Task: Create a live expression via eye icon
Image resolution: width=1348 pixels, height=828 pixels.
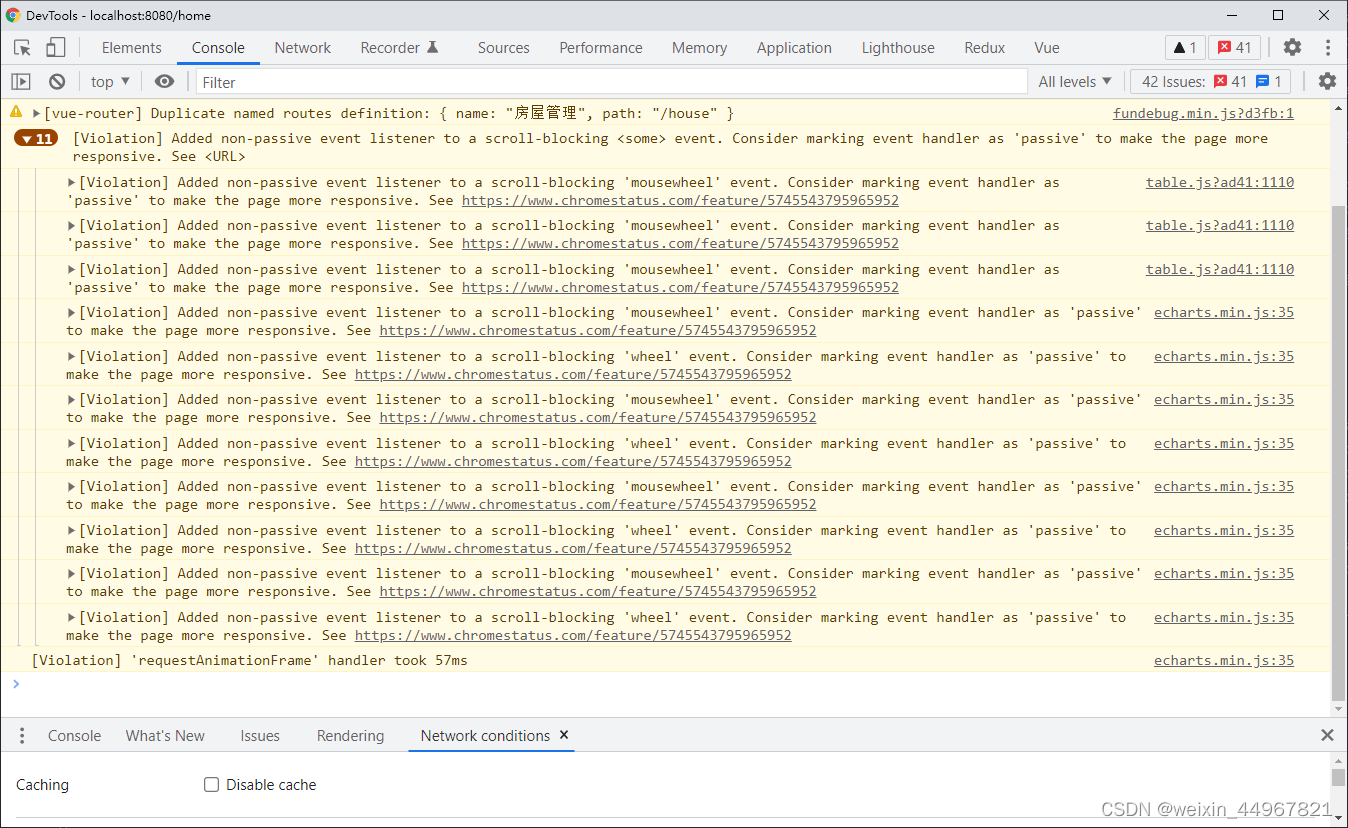Action: (164, 81)
